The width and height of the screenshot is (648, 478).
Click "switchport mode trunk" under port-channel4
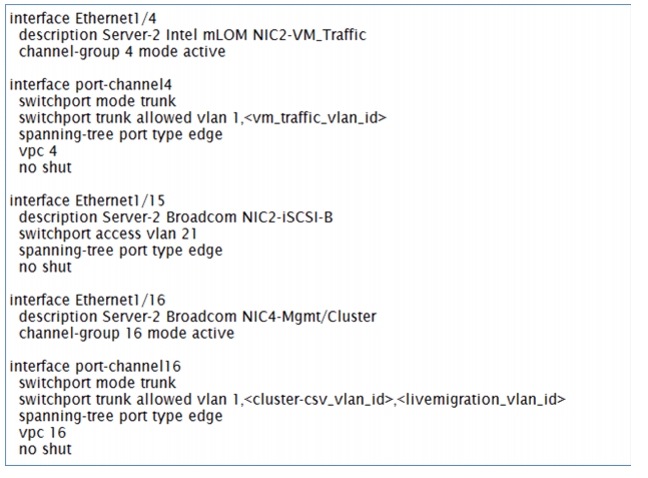click(97, 101)
